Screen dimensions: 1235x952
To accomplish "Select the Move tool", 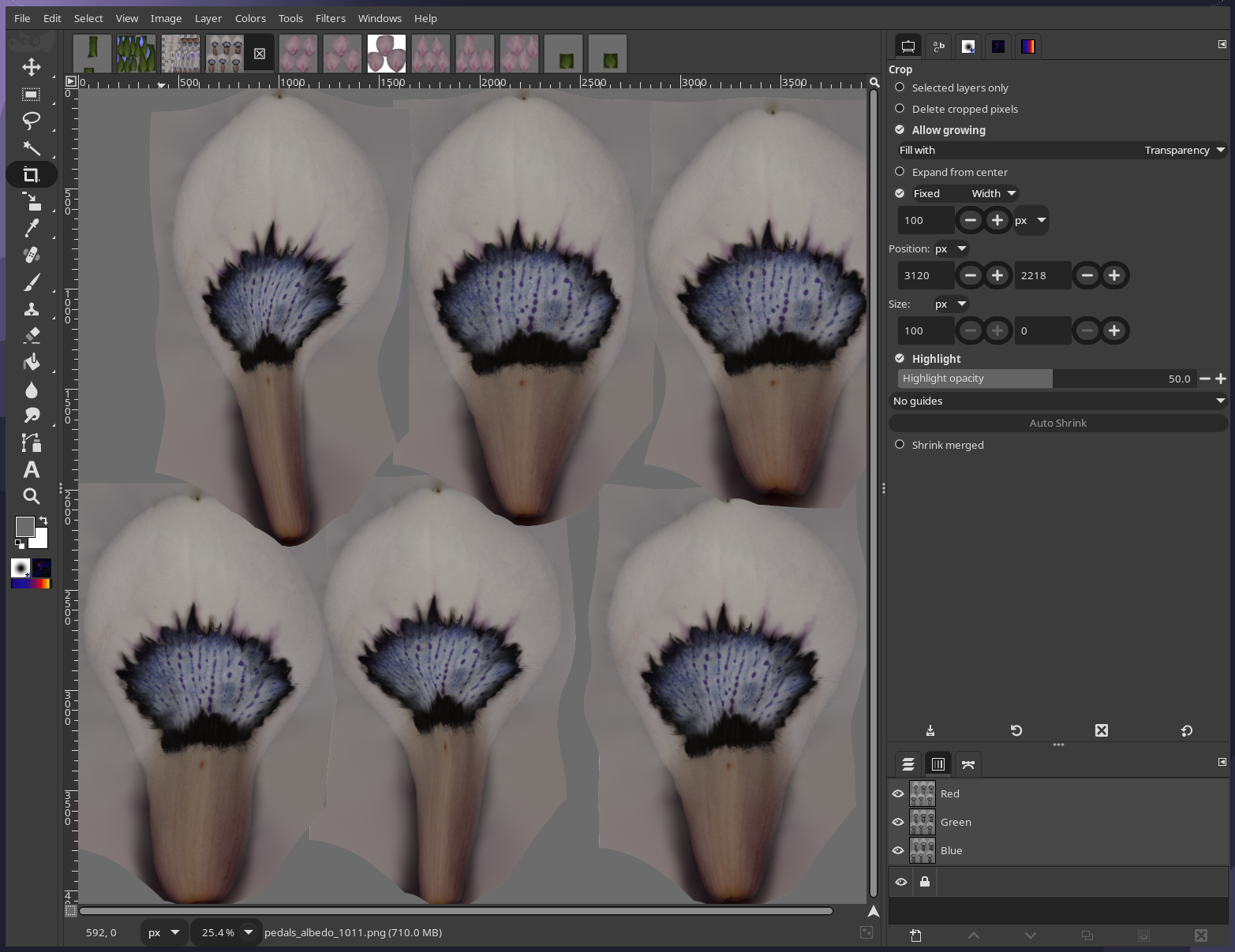I will [x=32, y=68].
